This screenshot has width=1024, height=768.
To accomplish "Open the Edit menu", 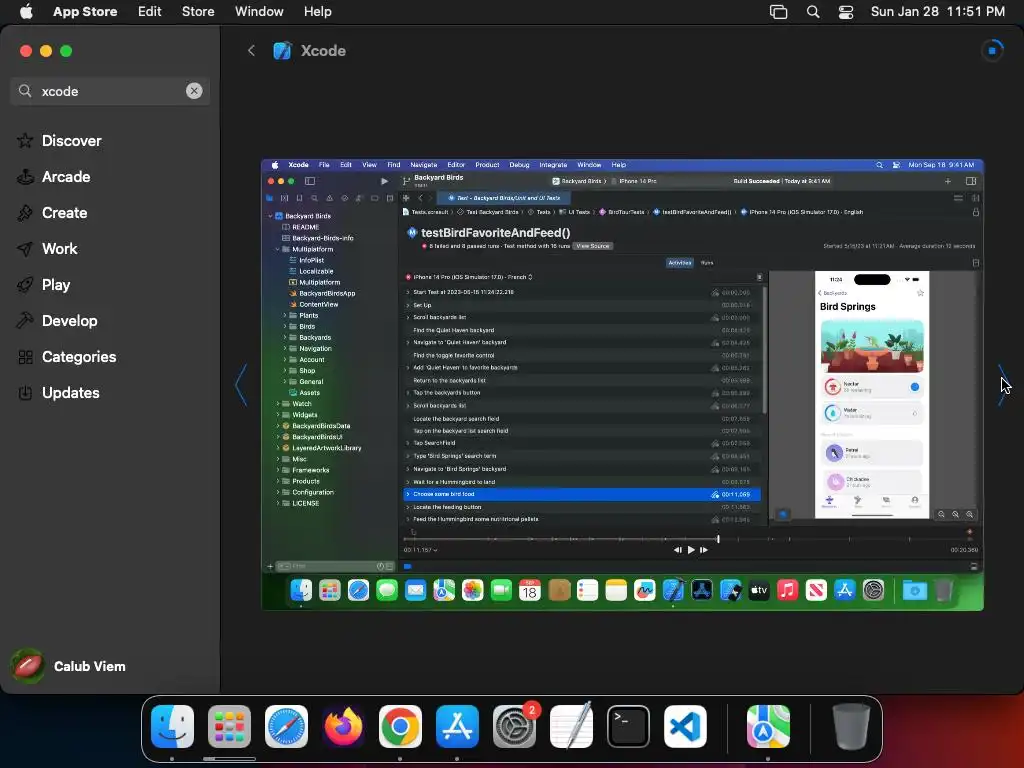I will [149, 11].
